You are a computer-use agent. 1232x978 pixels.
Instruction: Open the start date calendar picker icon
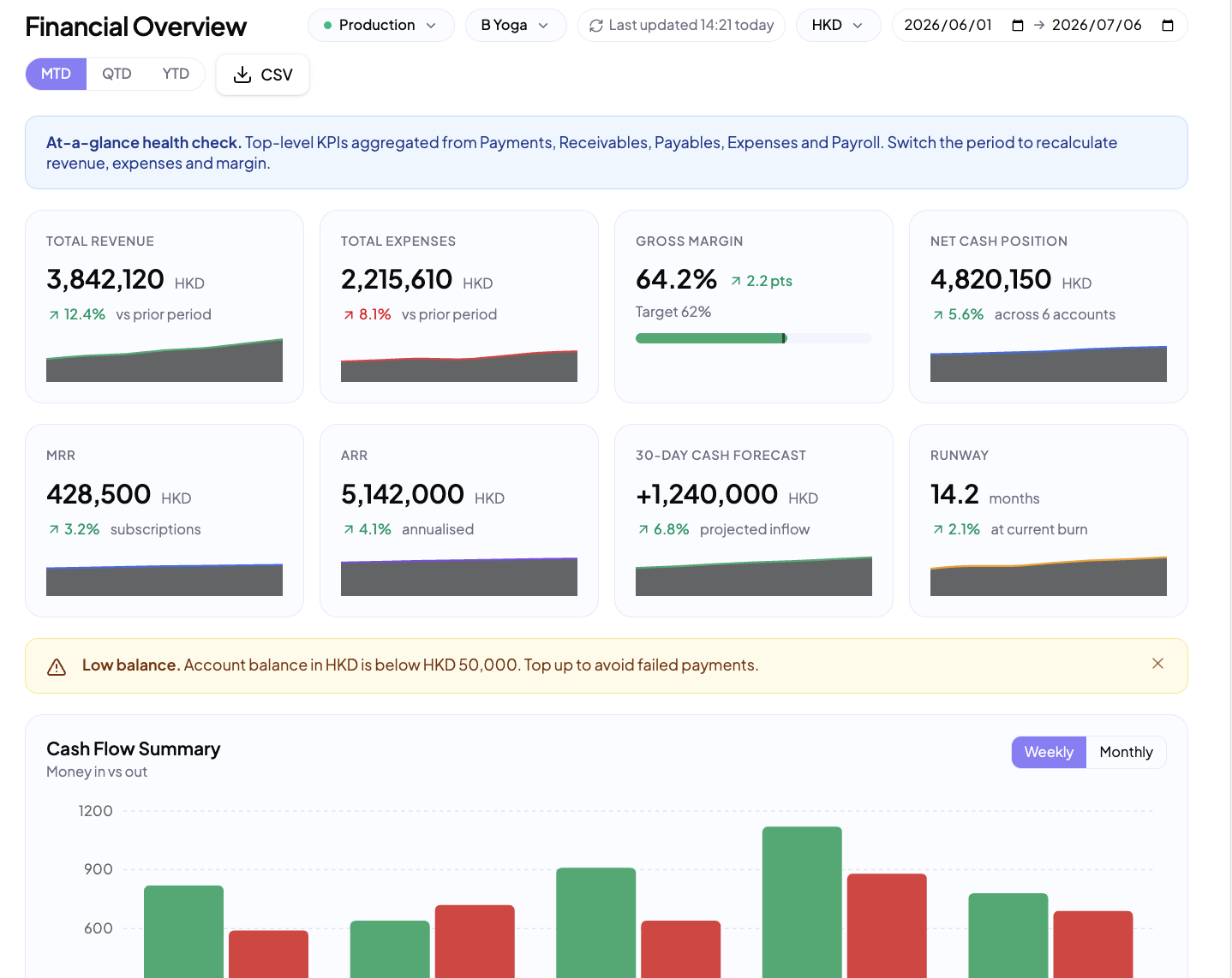point(1018,26)
